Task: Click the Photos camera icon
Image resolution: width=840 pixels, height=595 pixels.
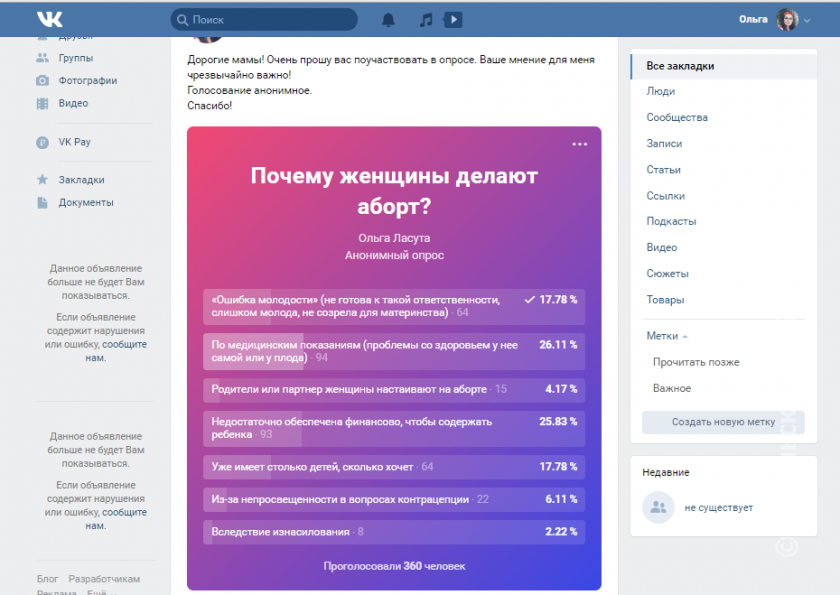Action: tap(42, 81)
